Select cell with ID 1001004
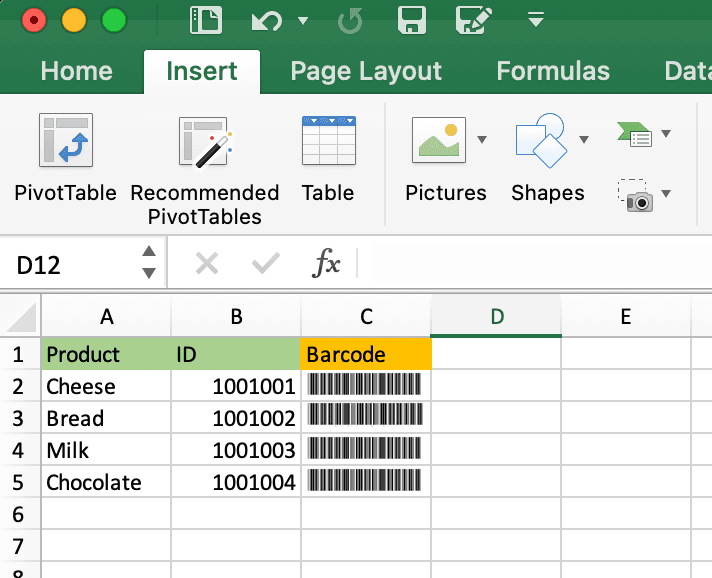This screenshot has width=712, height=578. pyautogui.click(x=236, y=482)
